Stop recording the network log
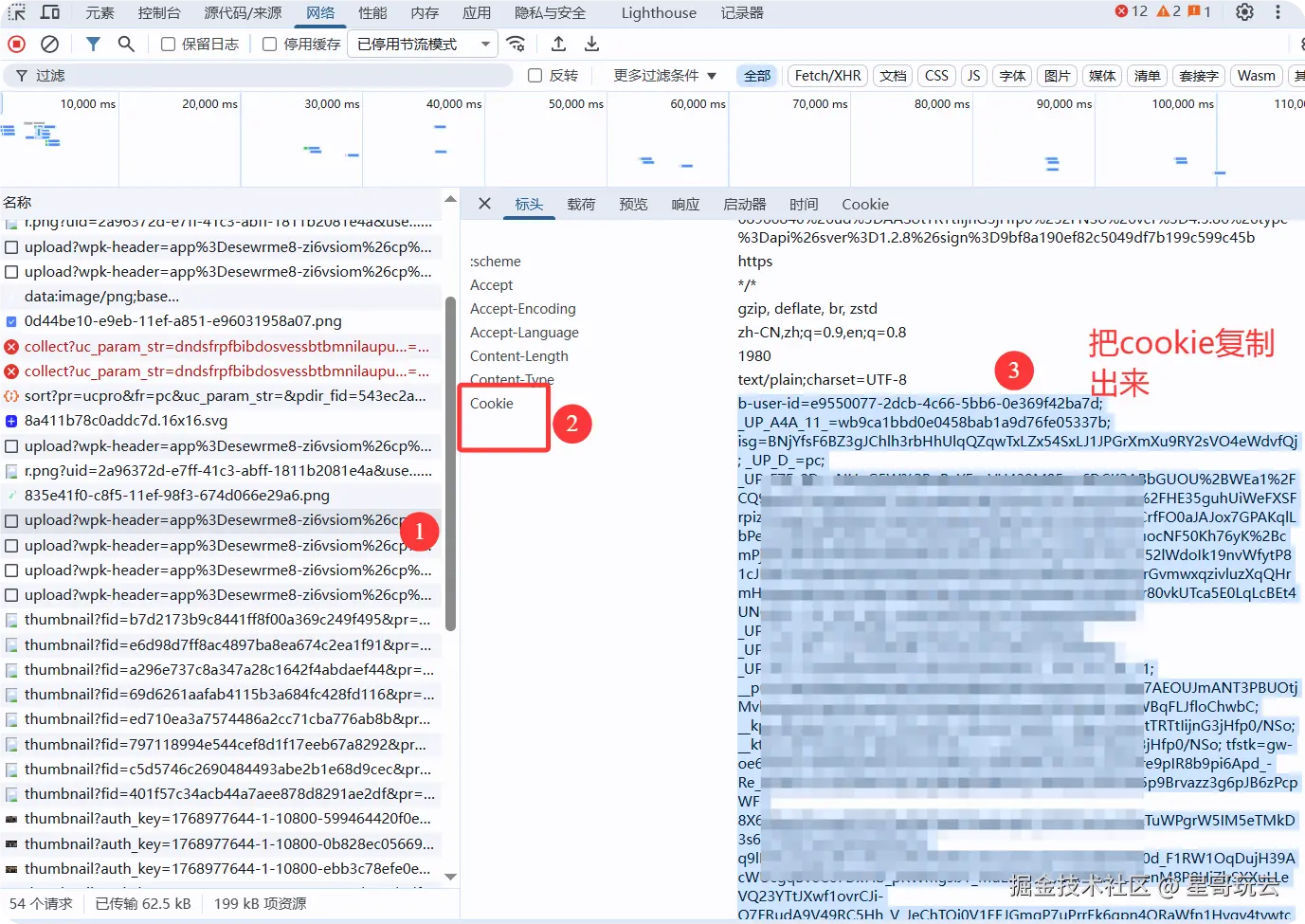The image size is (1305, 924). click(16, 44)
